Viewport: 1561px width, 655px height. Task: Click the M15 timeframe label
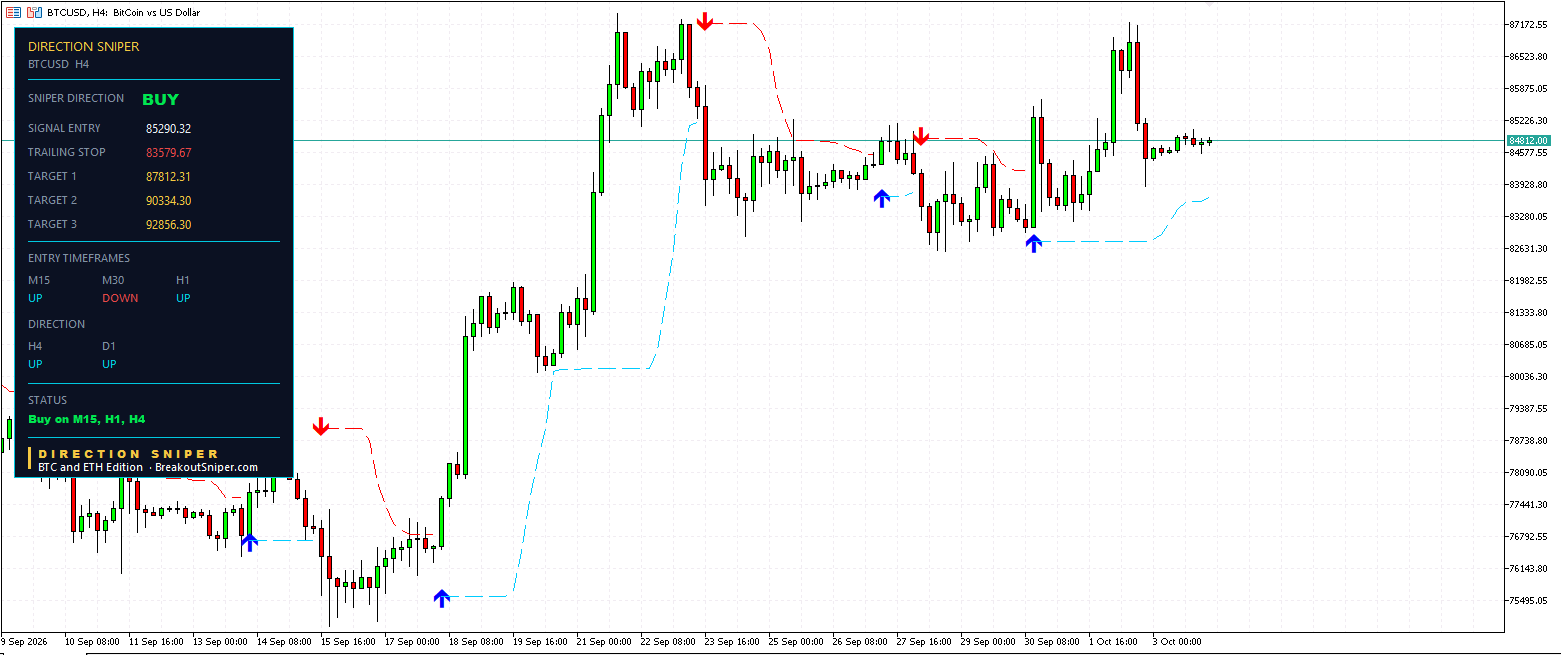pos(39,280)
